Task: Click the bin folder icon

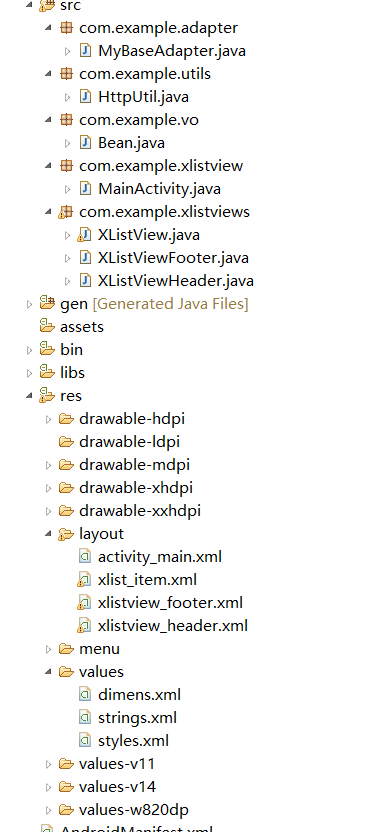Action: [x=47, y=350]
